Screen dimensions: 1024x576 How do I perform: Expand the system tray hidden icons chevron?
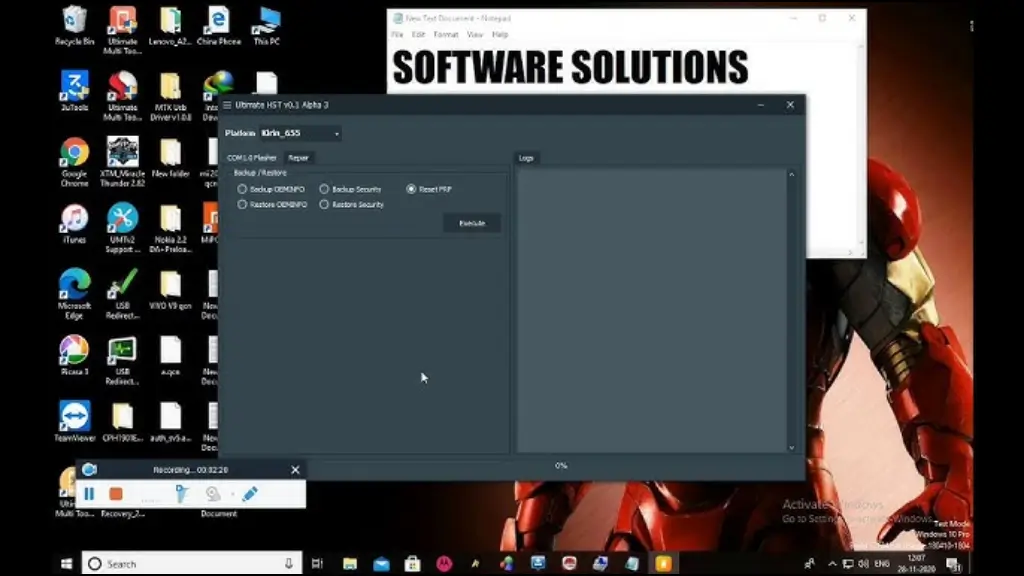(832, 564)
